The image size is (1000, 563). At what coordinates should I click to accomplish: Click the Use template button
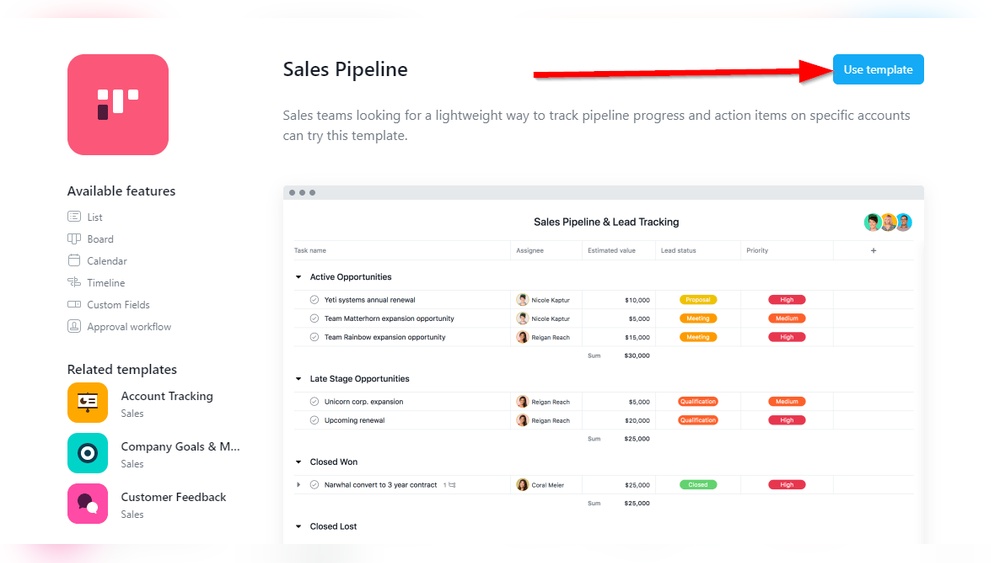[878, 69]
